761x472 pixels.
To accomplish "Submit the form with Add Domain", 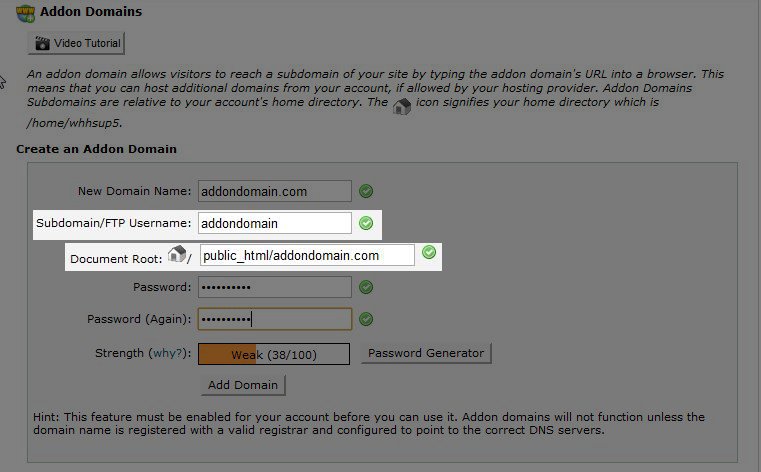I will (244, 385).
